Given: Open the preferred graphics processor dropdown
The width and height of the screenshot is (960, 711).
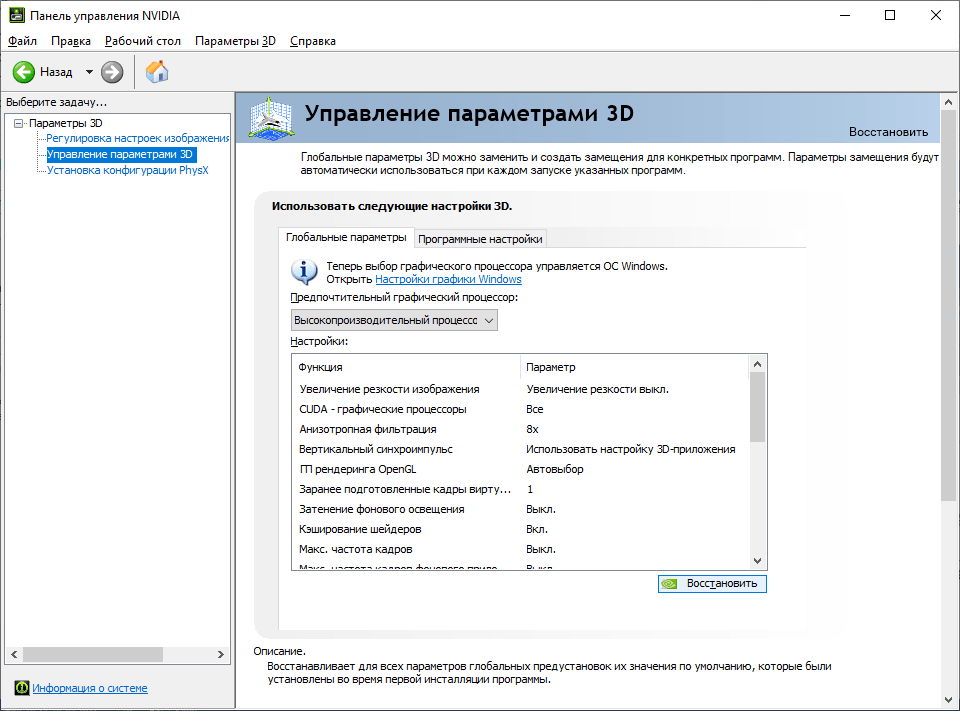Looking at the screenshot, I should tap(394, 320).
